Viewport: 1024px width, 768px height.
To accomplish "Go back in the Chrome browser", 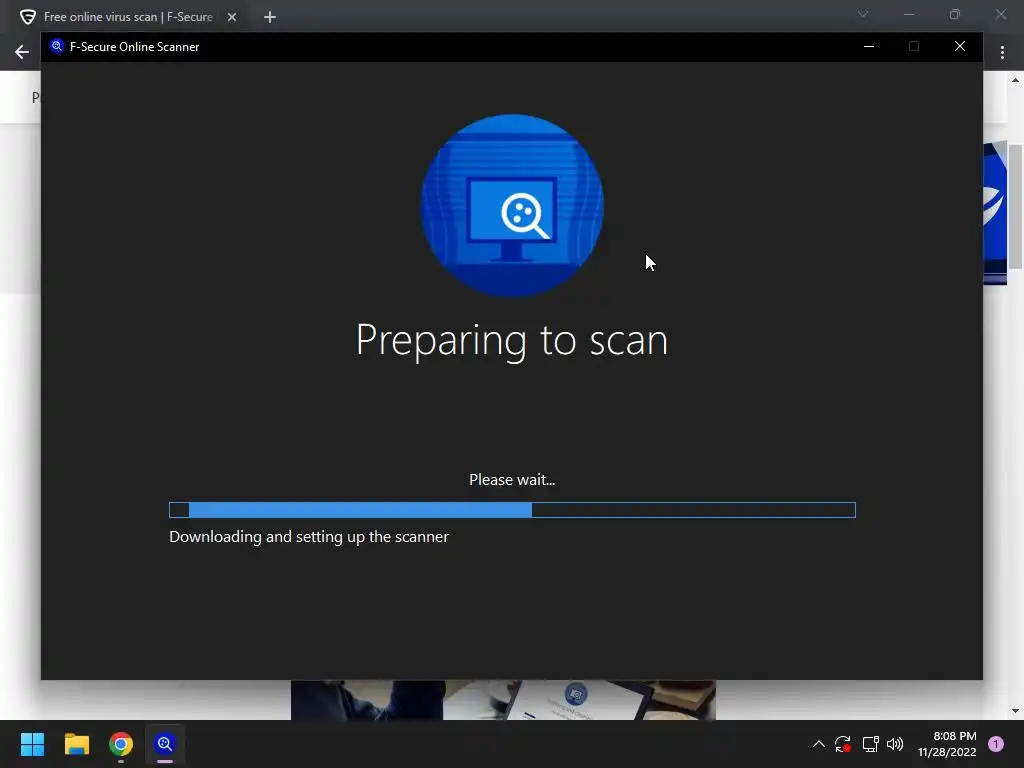I will pos(22,52).
